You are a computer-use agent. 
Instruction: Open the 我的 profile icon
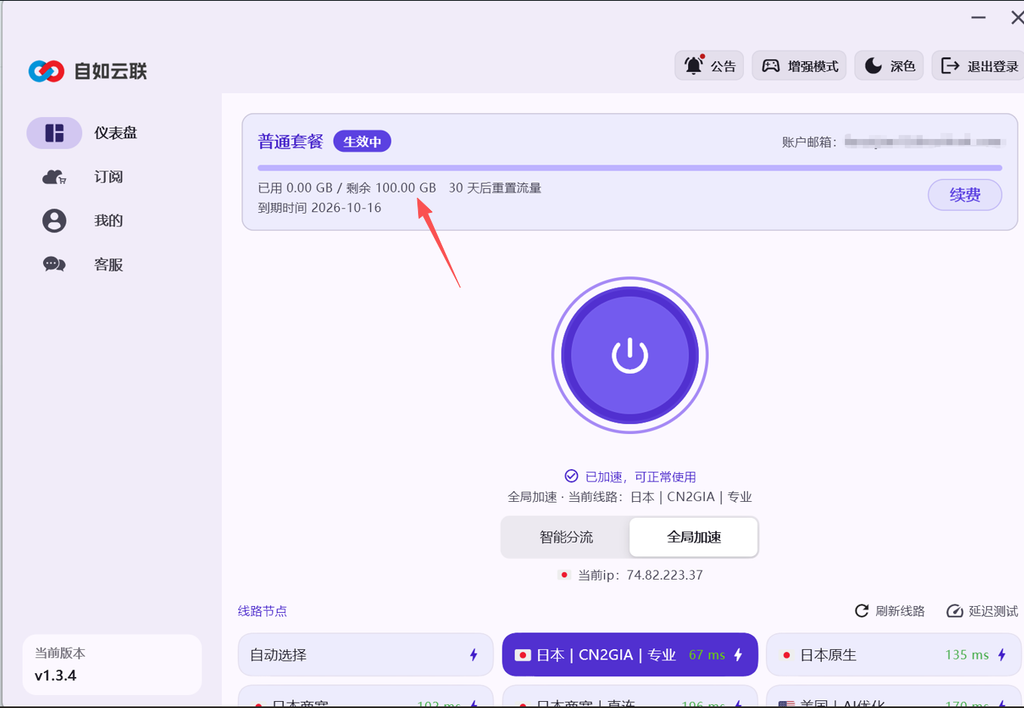point(54,221)
